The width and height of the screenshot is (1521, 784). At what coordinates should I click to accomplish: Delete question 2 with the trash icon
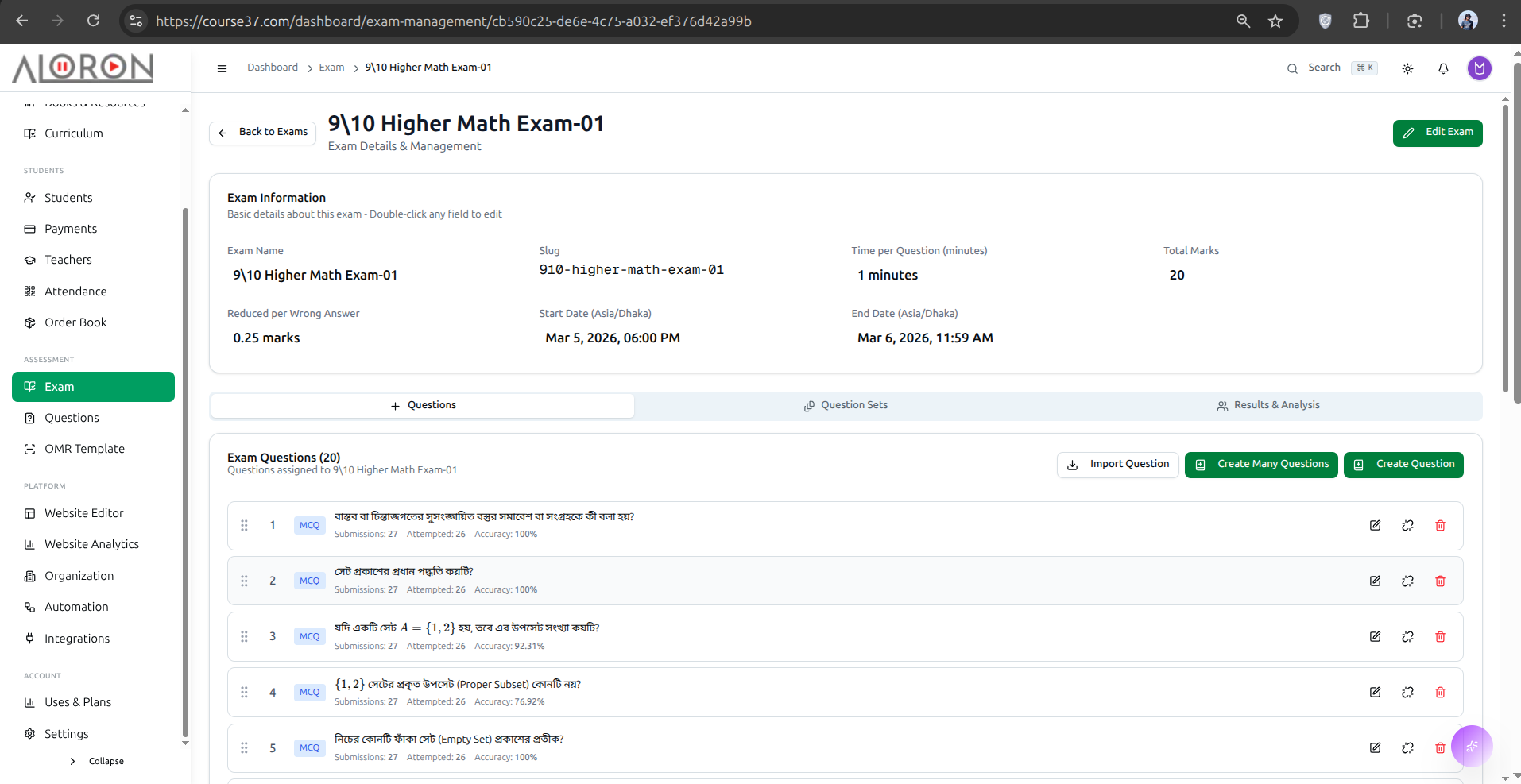[x=1440, y=581]
